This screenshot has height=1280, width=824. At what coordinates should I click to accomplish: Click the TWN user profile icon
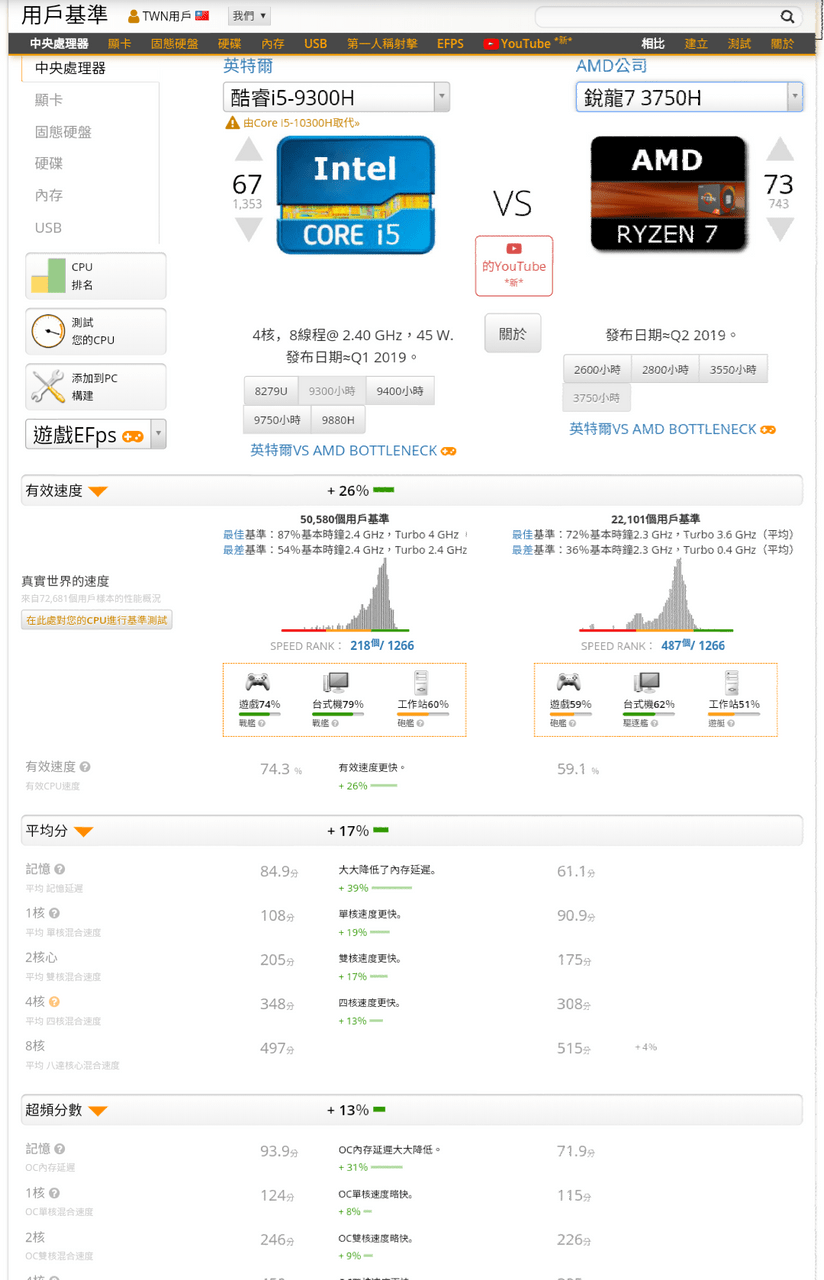[134, 17]
